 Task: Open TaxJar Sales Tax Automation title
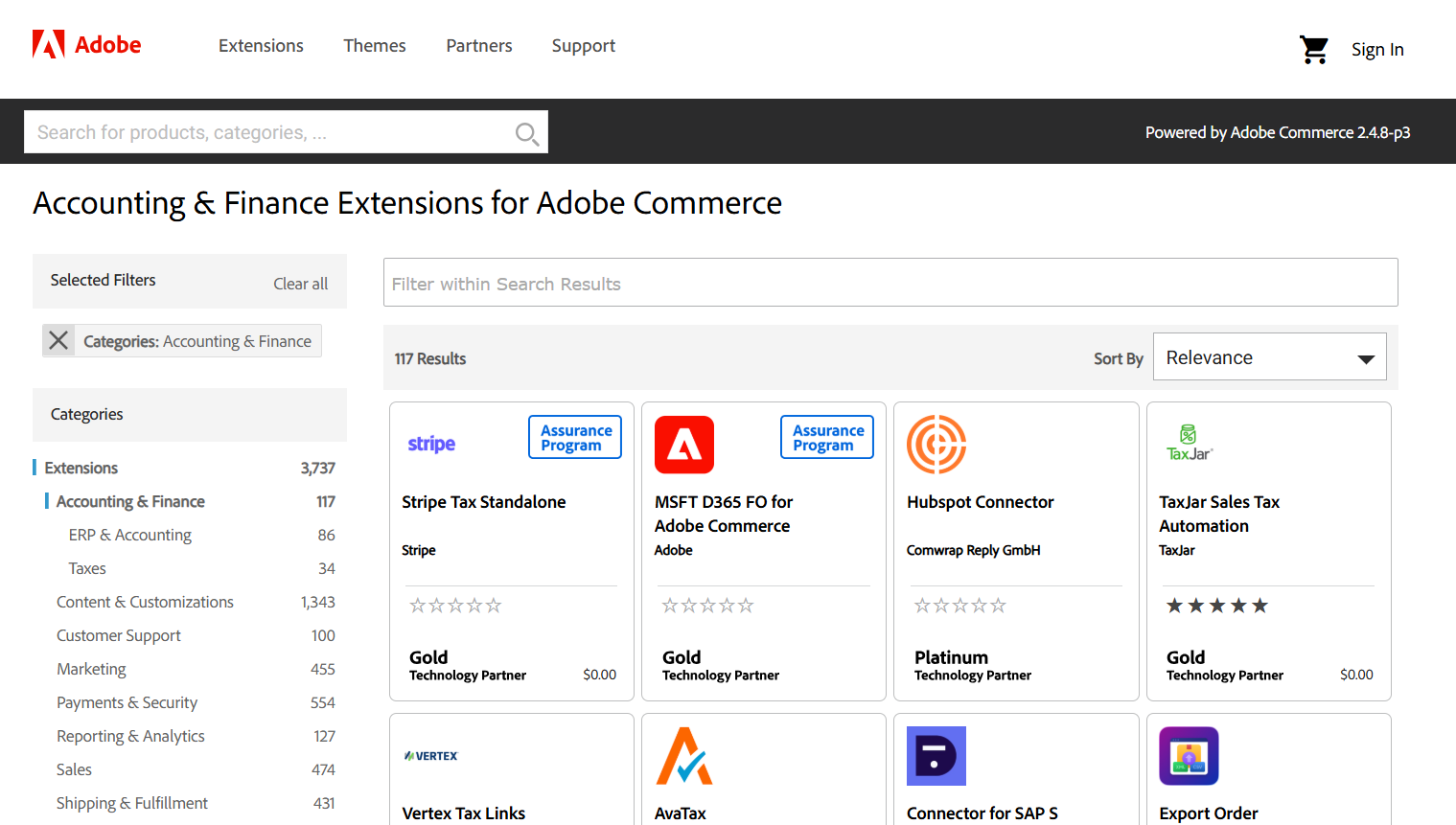pyautogui.click(x=1219, y=514)
